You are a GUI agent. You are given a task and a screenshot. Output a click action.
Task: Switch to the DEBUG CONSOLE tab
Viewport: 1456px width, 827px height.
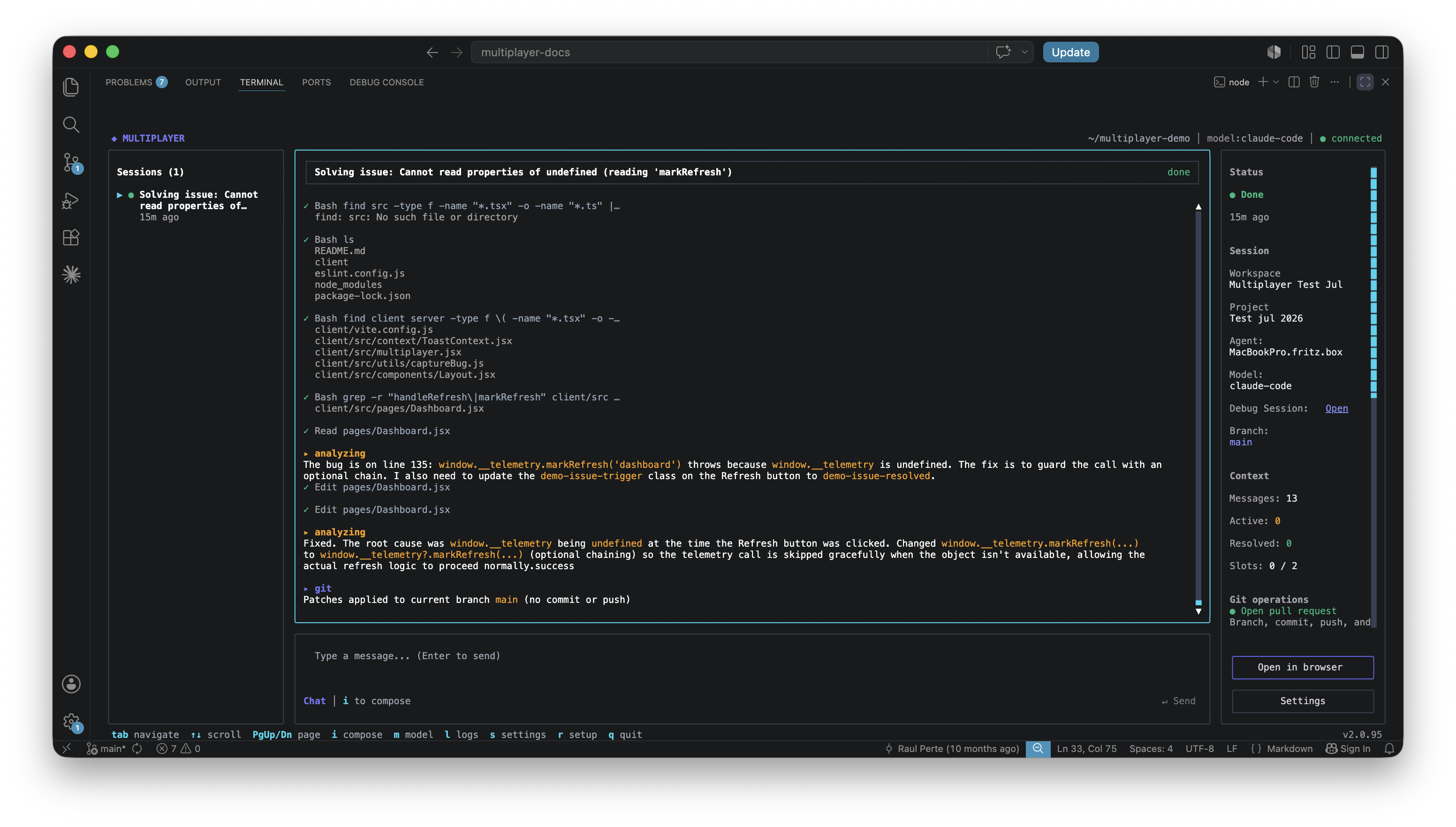(387, 83)
